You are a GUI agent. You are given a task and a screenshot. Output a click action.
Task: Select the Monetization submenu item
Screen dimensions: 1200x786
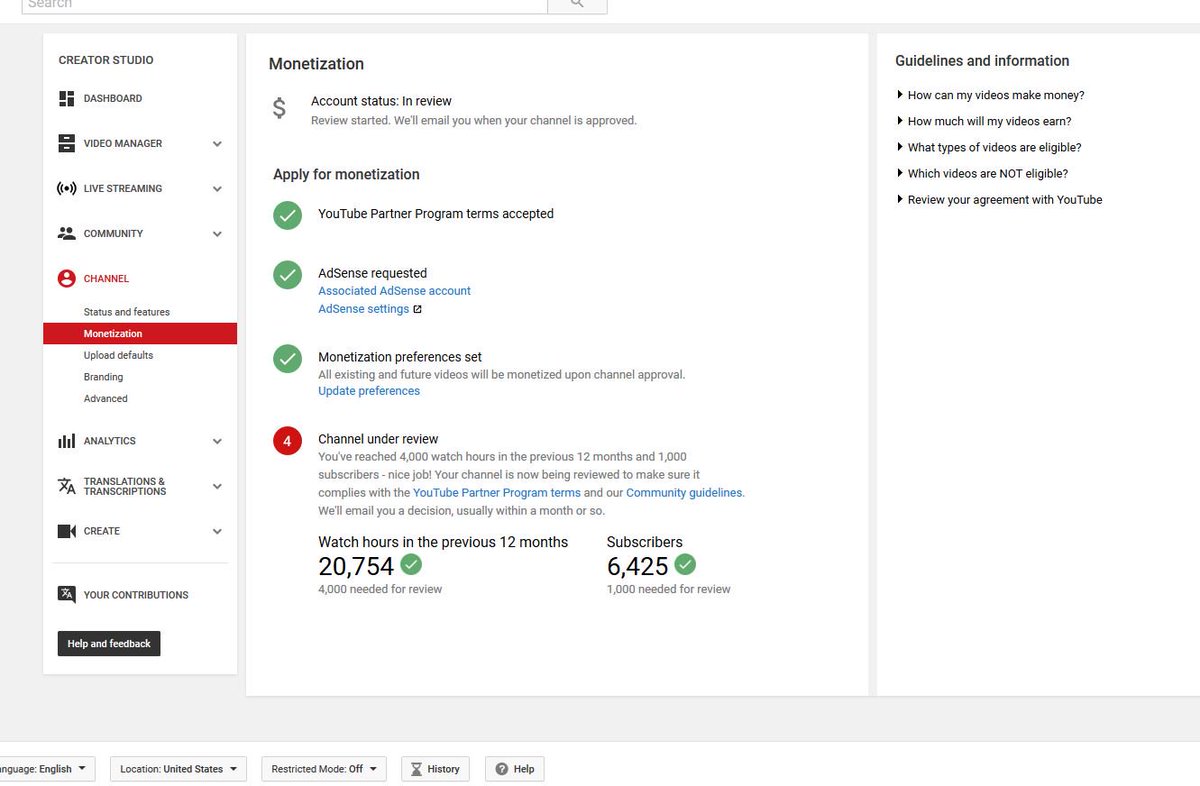click(140, 334)
